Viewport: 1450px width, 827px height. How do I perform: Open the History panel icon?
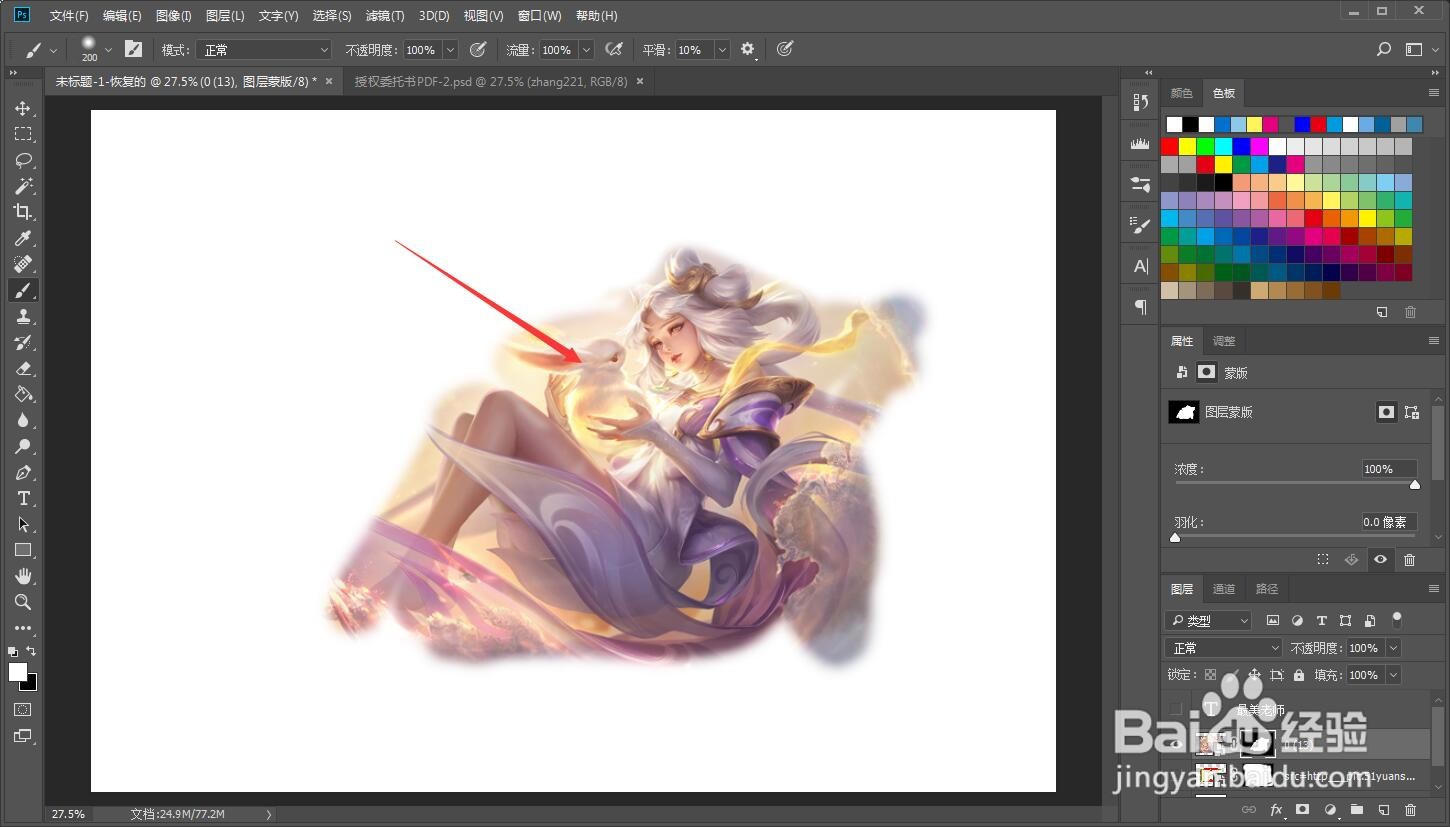1140,102
